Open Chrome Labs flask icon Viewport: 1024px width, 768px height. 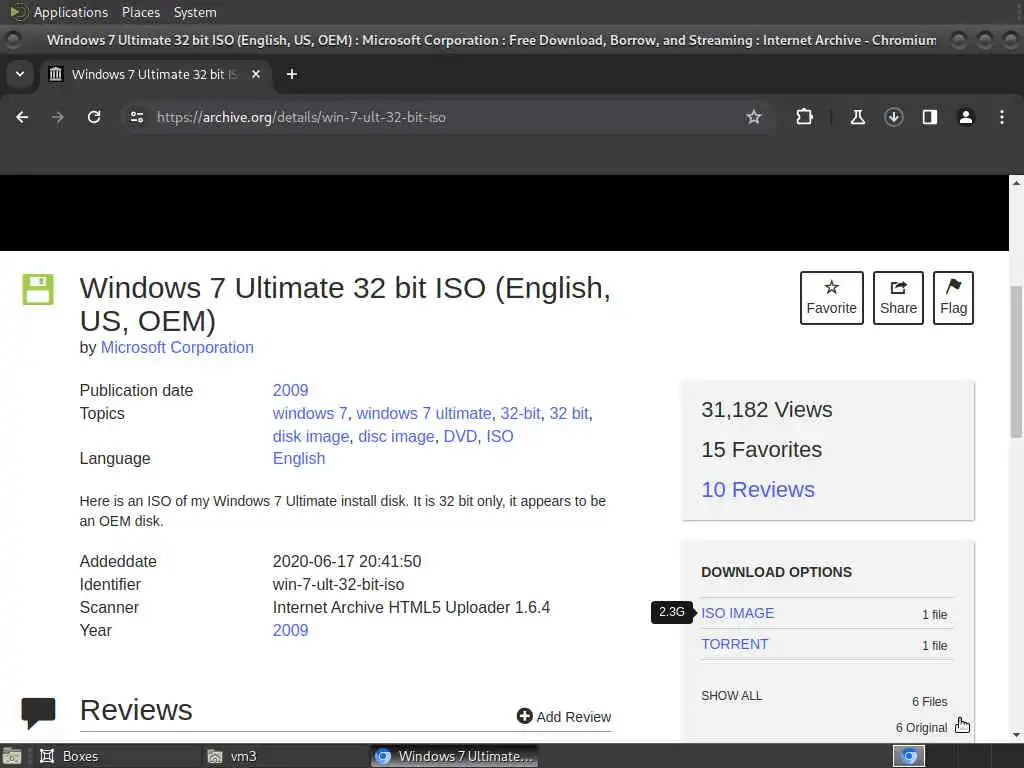click(x=857, y=117)
